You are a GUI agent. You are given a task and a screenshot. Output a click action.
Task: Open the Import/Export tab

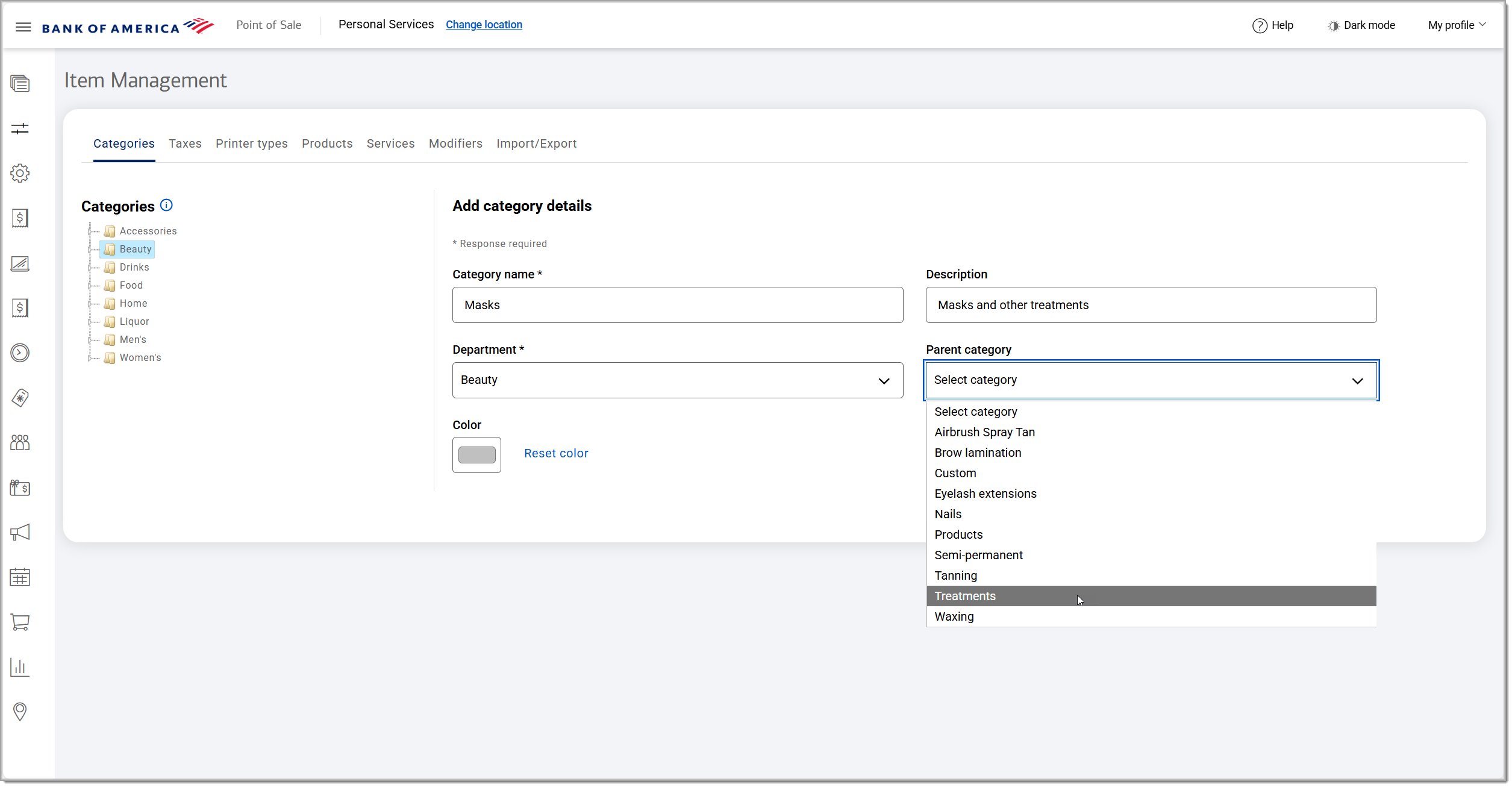[x=536, y=143]
